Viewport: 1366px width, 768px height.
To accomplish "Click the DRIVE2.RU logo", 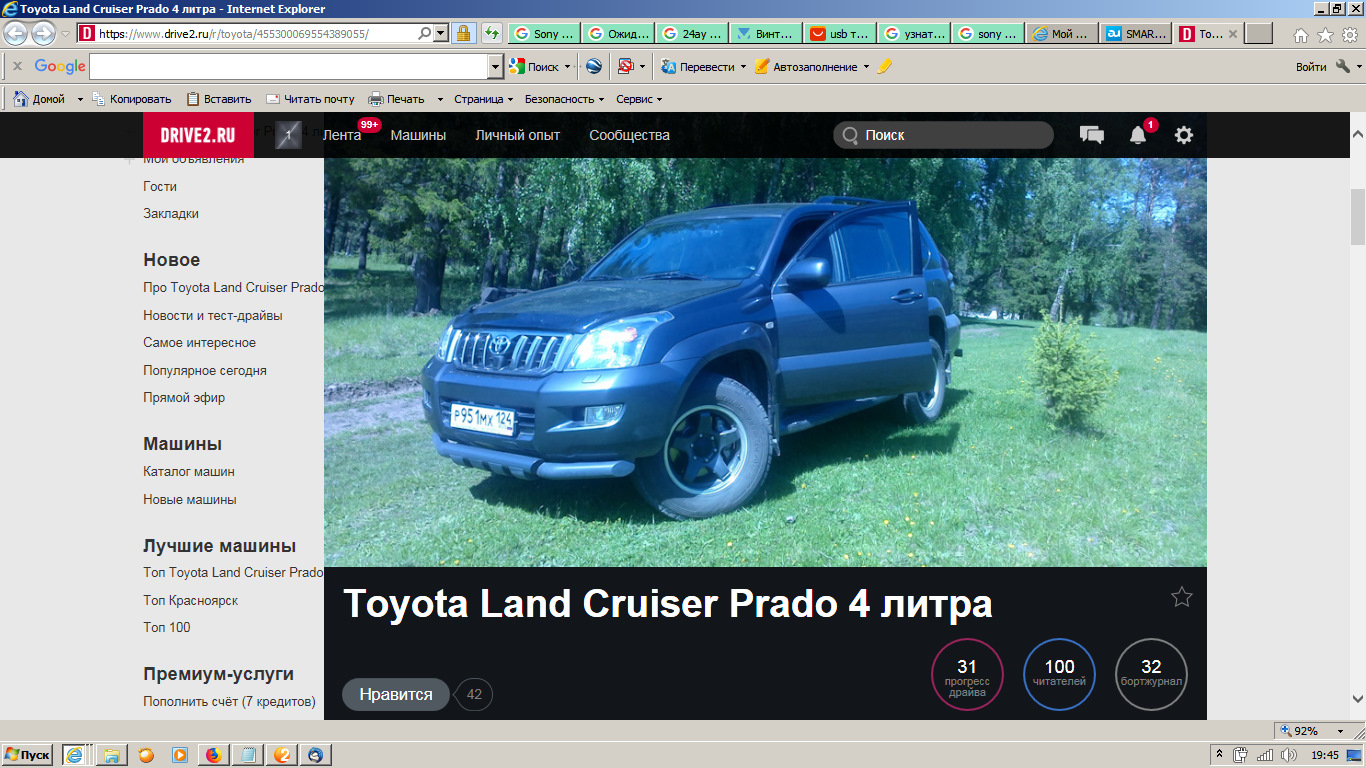I will (200, 134).
